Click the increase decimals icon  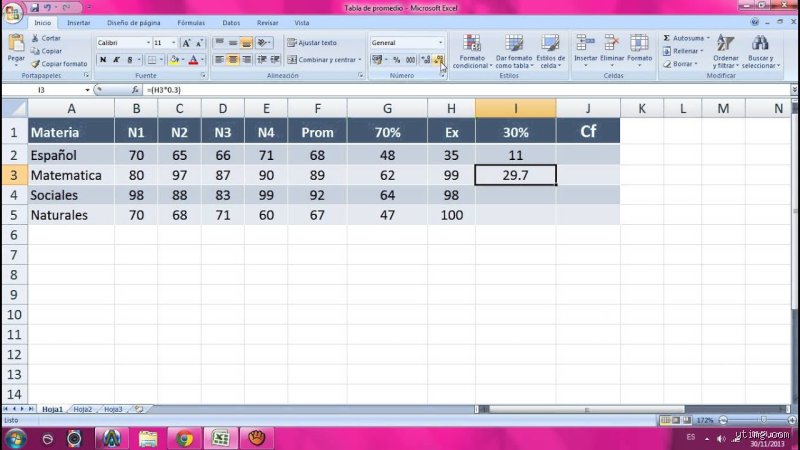pos(426,60)
